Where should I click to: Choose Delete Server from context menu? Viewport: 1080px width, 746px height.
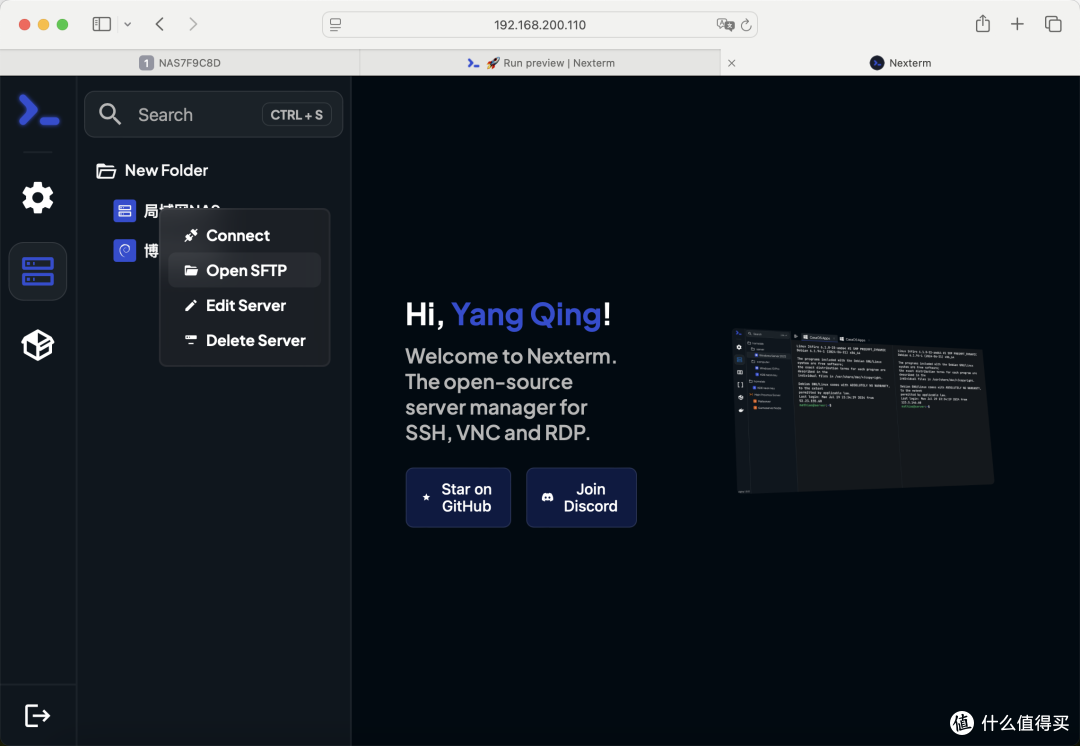[255, 341]
